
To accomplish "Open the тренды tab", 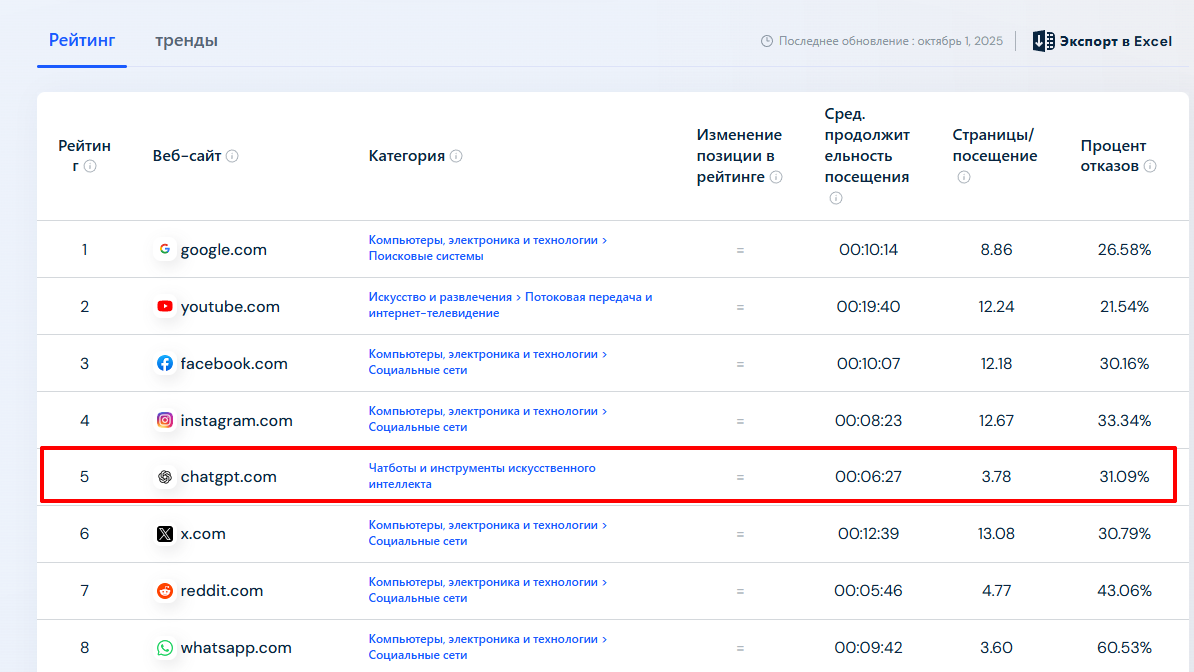I will click(x=186, y=41).
